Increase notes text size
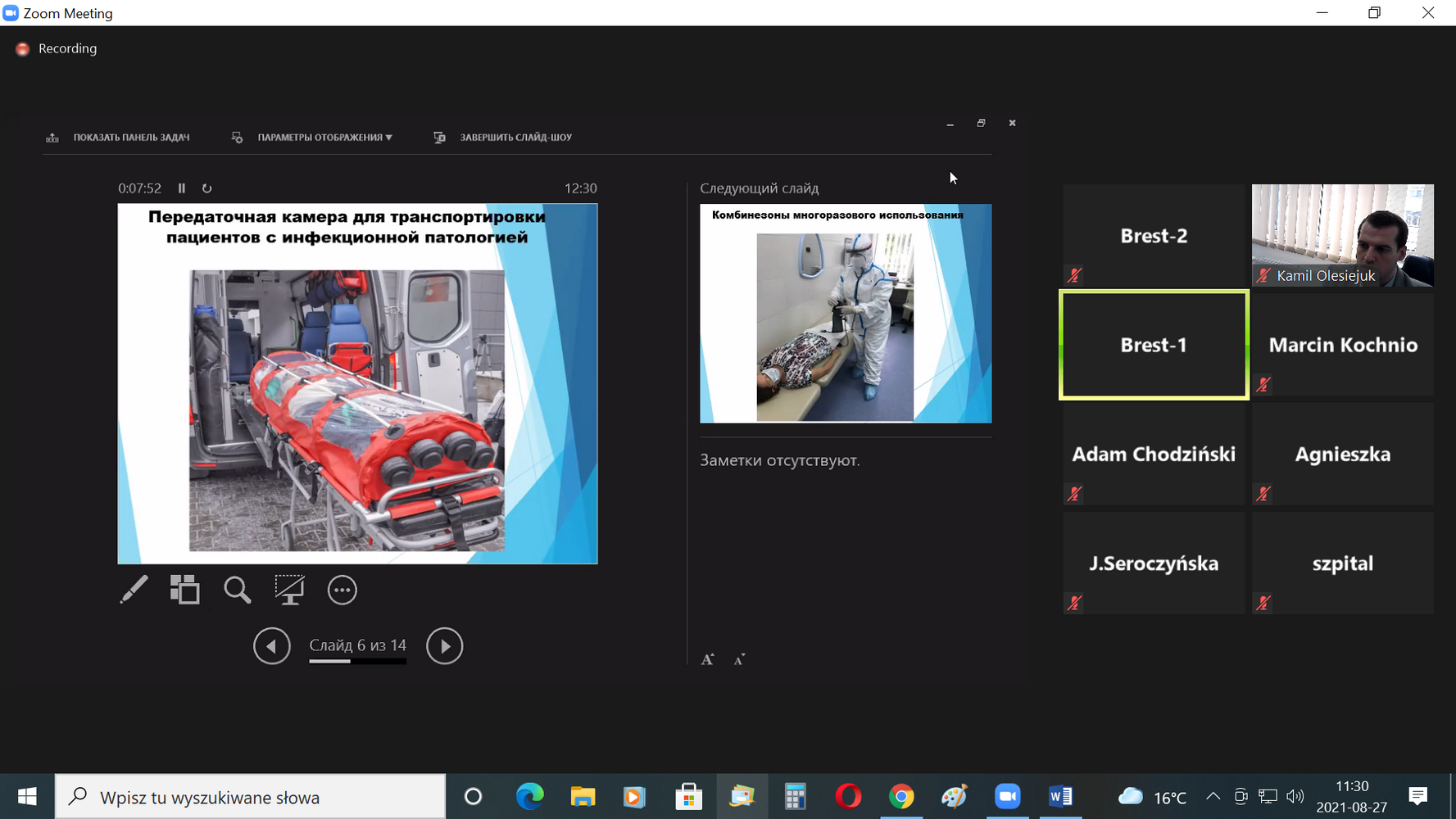This screenshot has height=819, width=1456. (708, 659)
